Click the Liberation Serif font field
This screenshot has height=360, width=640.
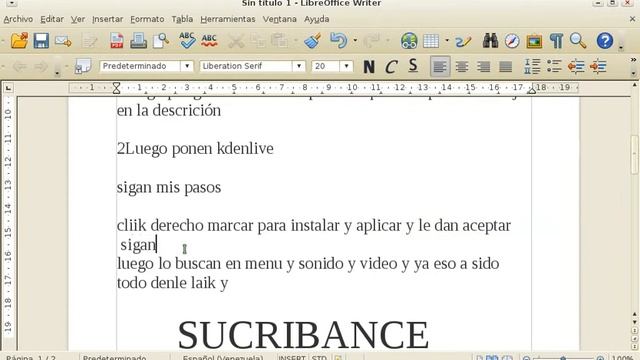(x=247, y=66)
